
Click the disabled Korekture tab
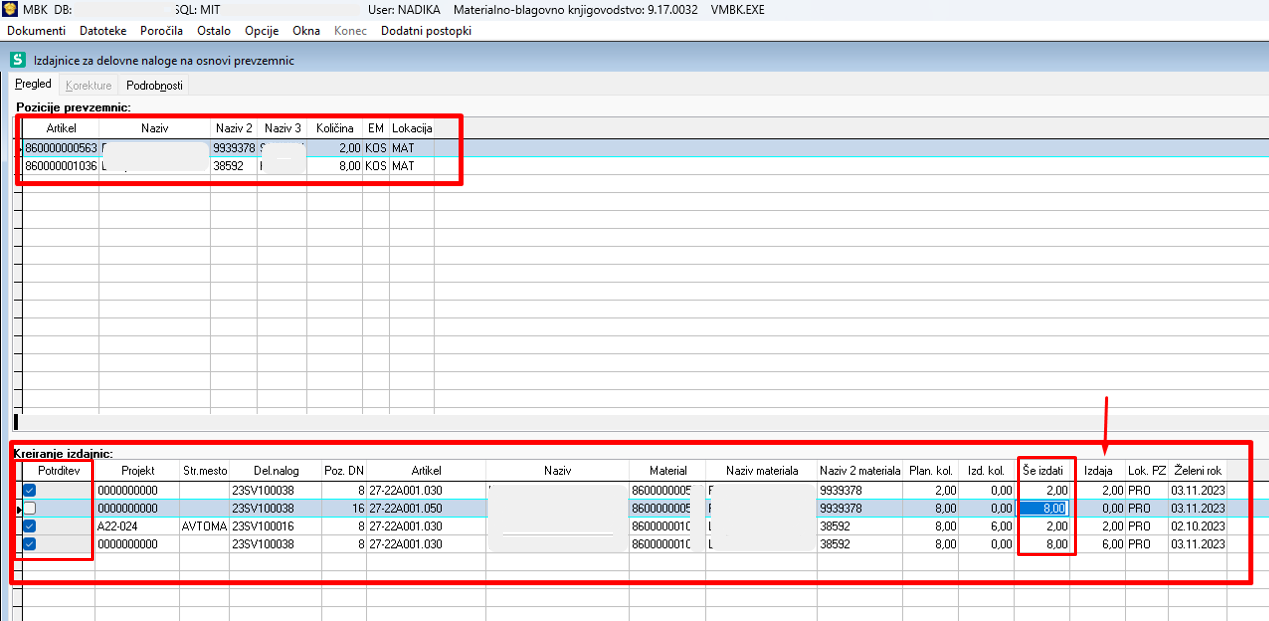coord(88,85)
